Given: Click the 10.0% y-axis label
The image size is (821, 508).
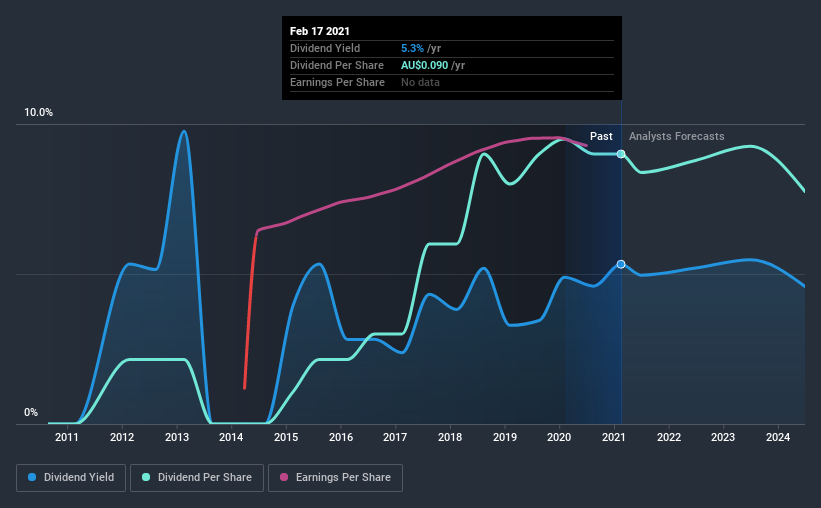Looking at the screenshot, I should (x=38, y=113).
